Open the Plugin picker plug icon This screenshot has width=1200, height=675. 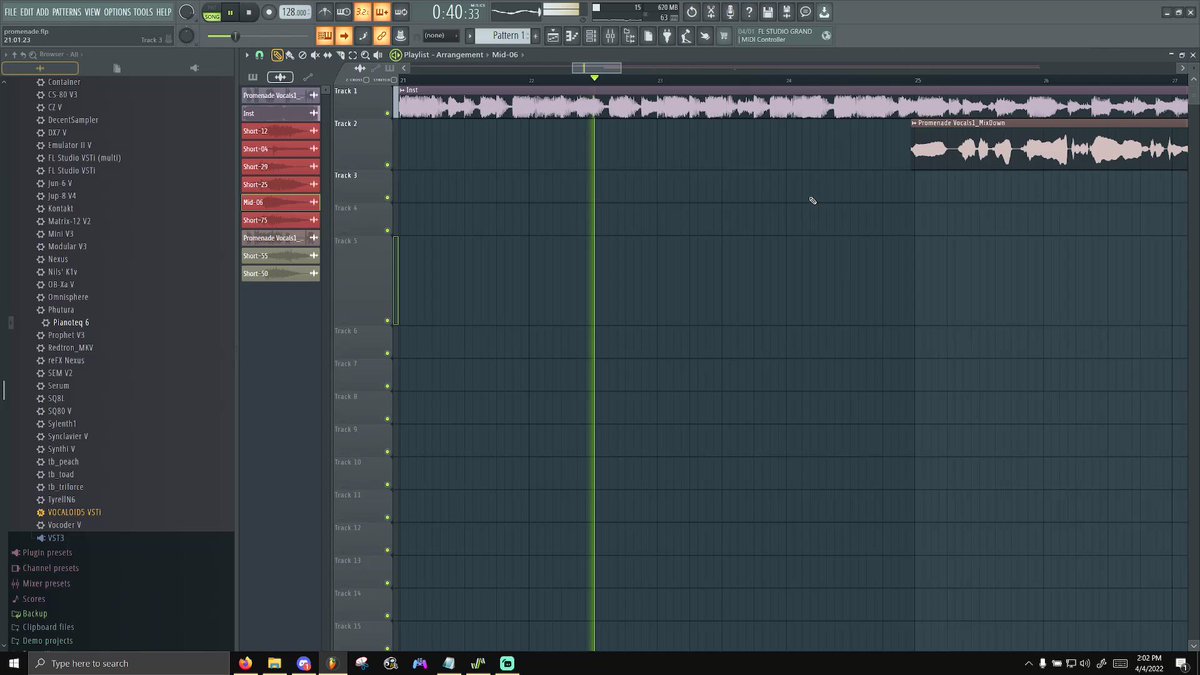666,36
